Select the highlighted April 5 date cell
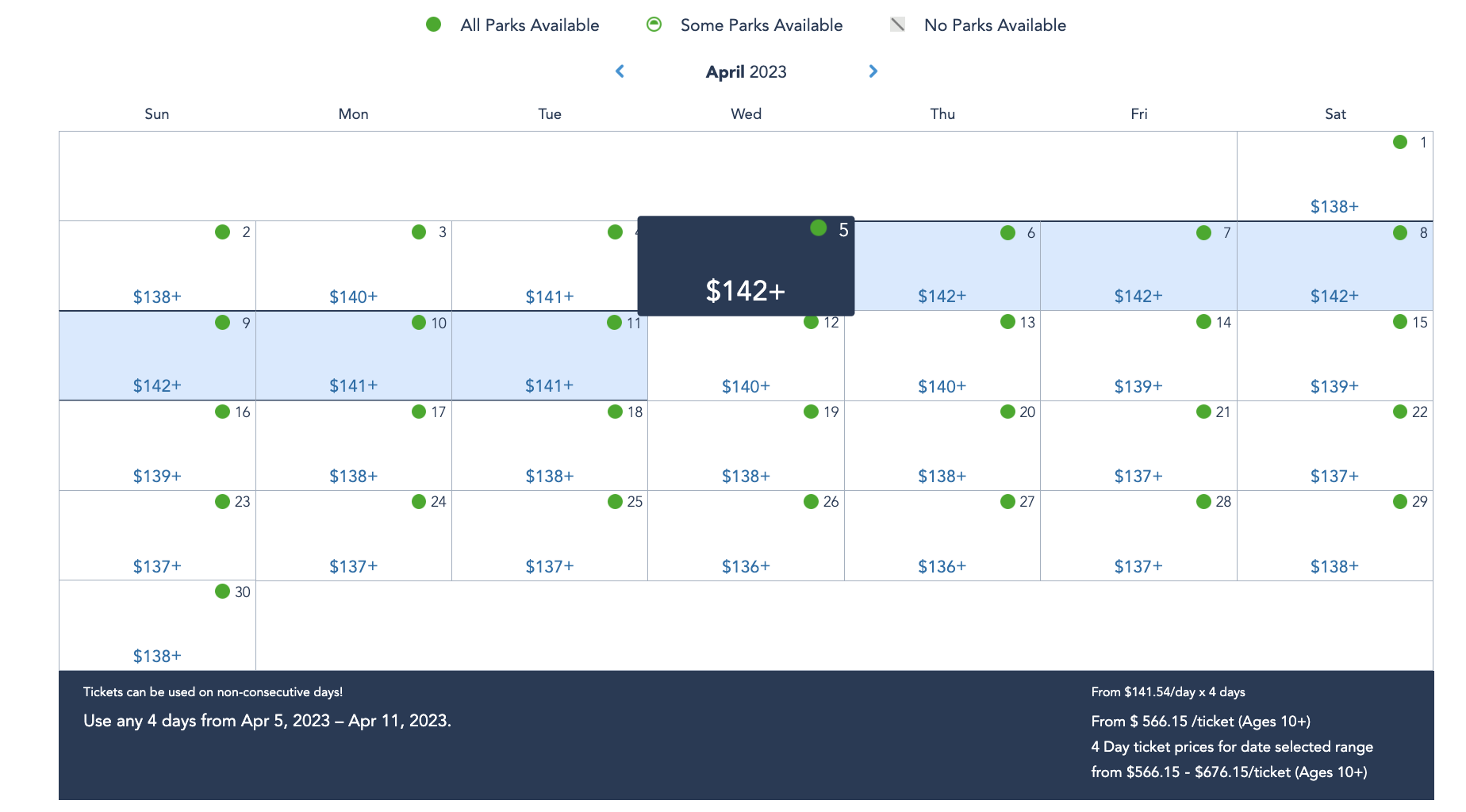The image size is (1466, 812). click(746, 266)
